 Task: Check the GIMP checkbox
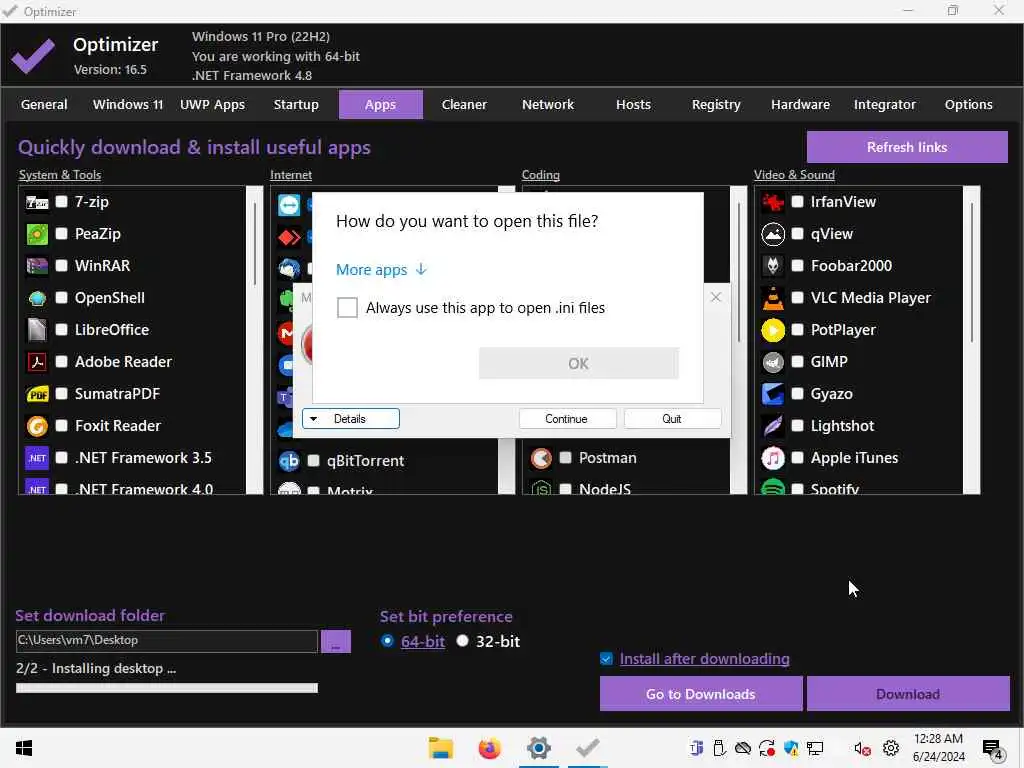pos(797,362)
